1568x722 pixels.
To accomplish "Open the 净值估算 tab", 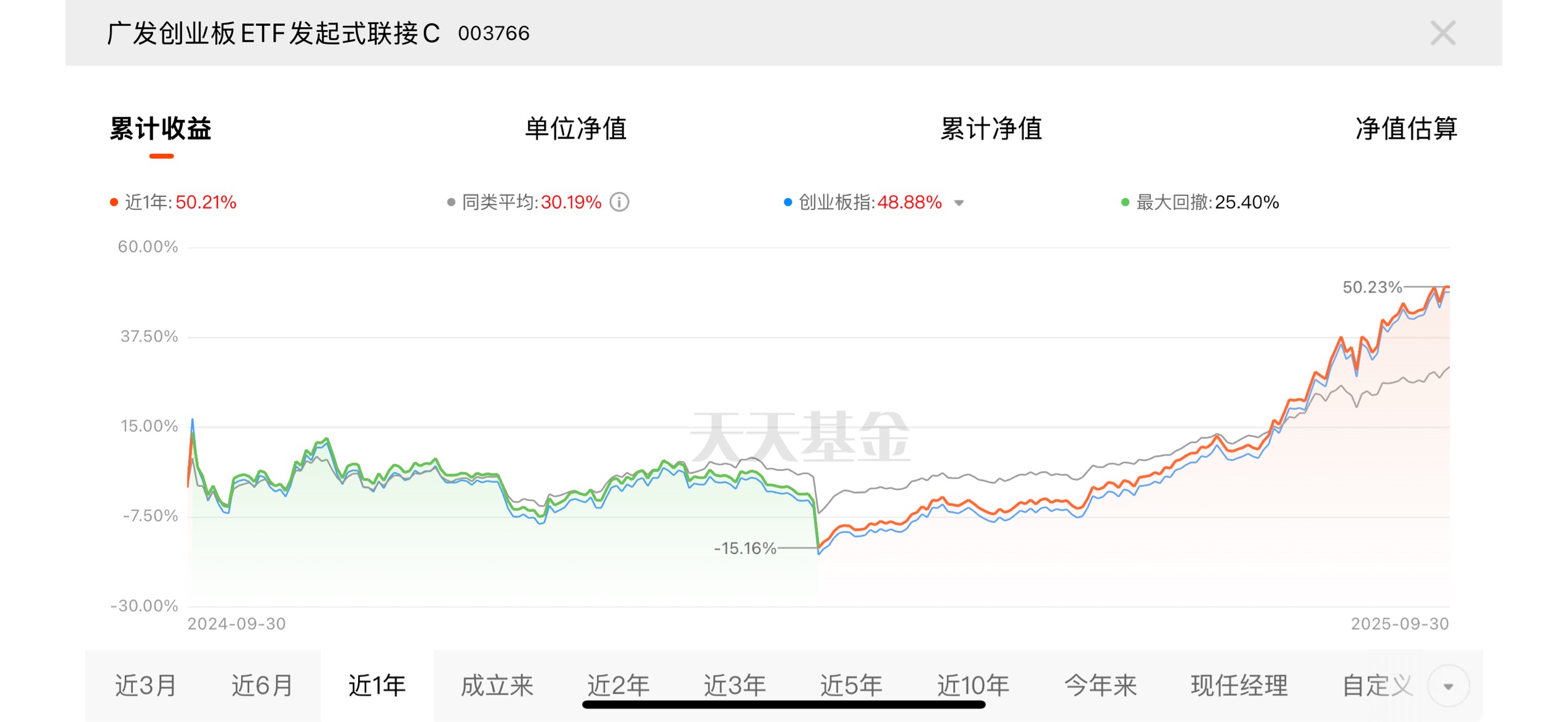I will (x=1406, y=129).
